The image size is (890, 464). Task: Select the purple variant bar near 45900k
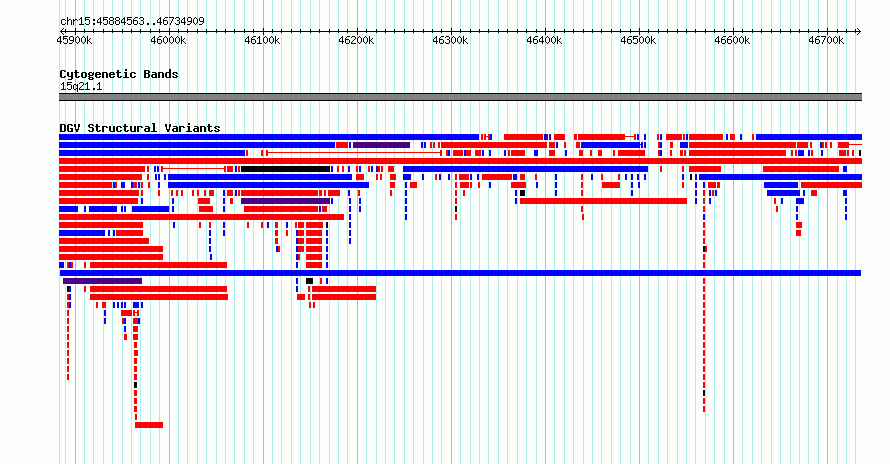coord(102,281)
